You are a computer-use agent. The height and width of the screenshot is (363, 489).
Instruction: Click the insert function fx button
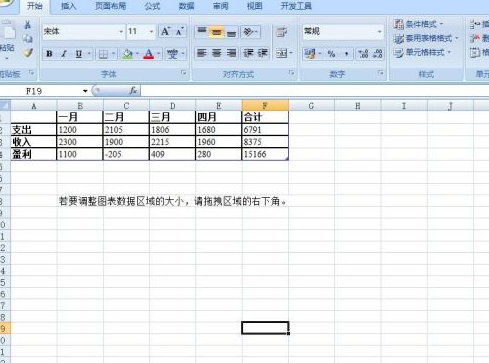(x=133, y=91)
